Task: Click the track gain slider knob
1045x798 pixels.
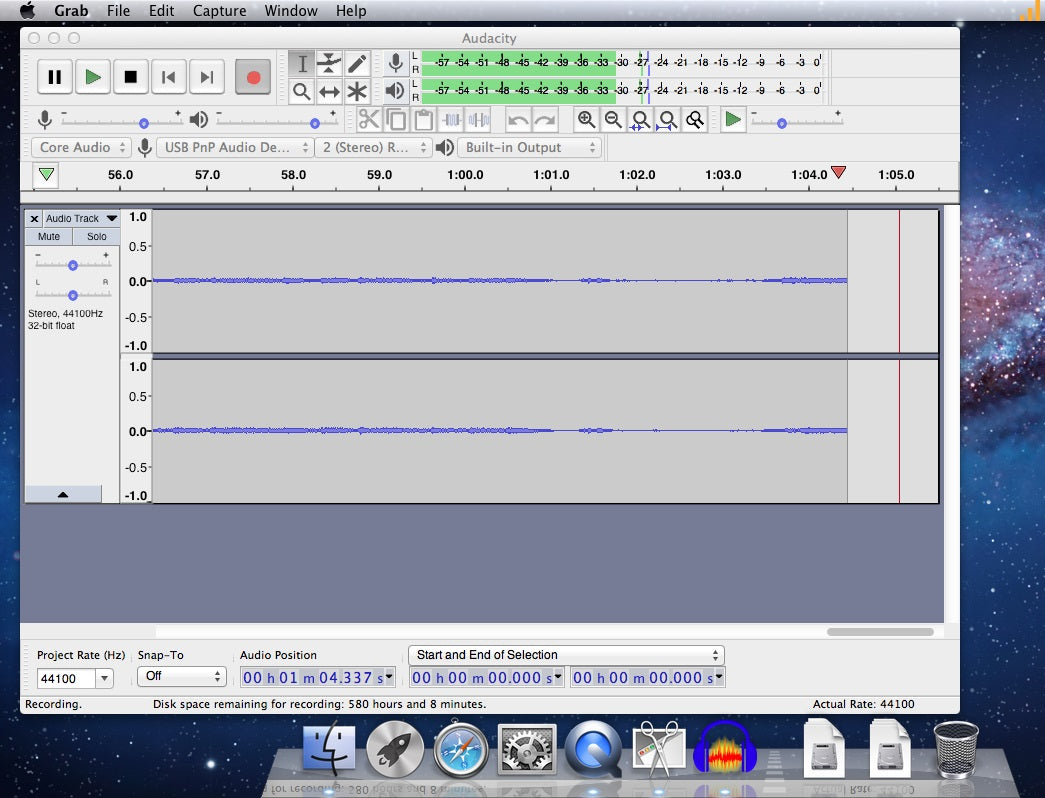Action: [x=73, y=265]
